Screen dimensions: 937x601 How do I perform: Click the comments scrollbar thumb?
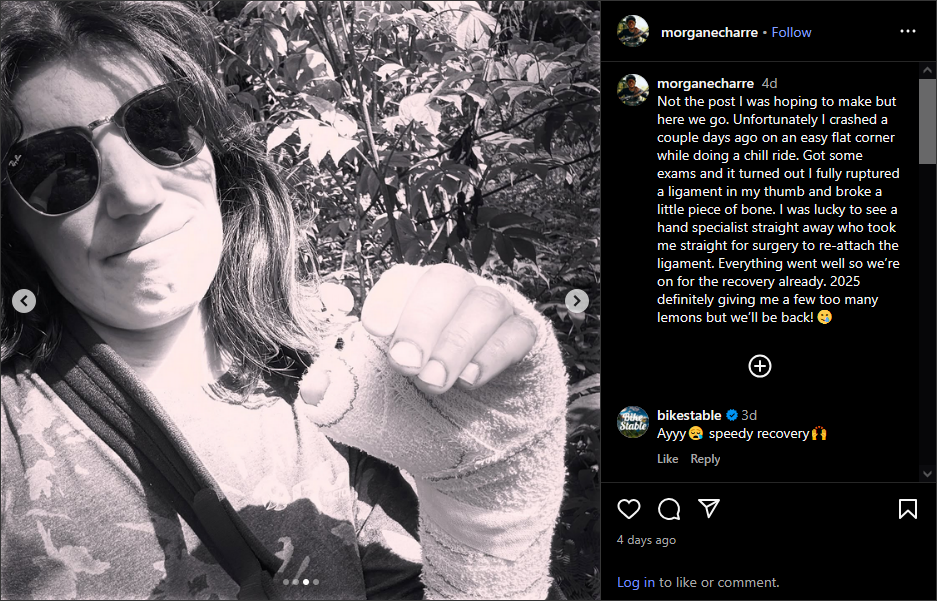[x=927, y=121]
